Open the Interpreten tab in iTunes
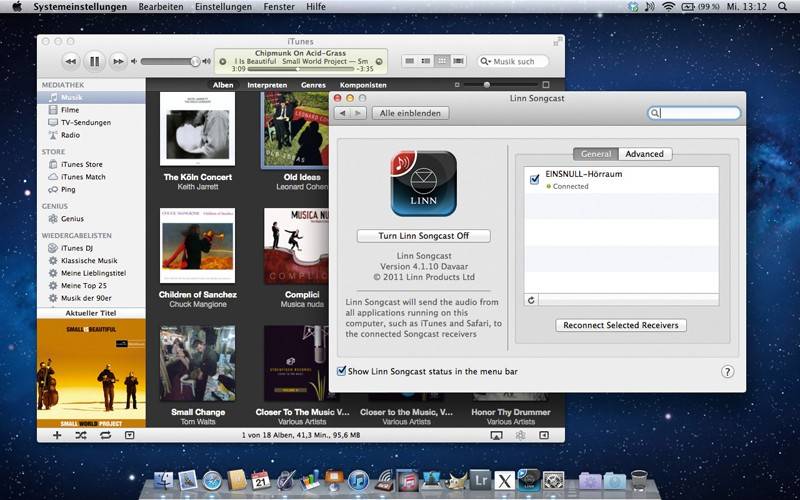800x500 pixels. [x=267, y=85]
